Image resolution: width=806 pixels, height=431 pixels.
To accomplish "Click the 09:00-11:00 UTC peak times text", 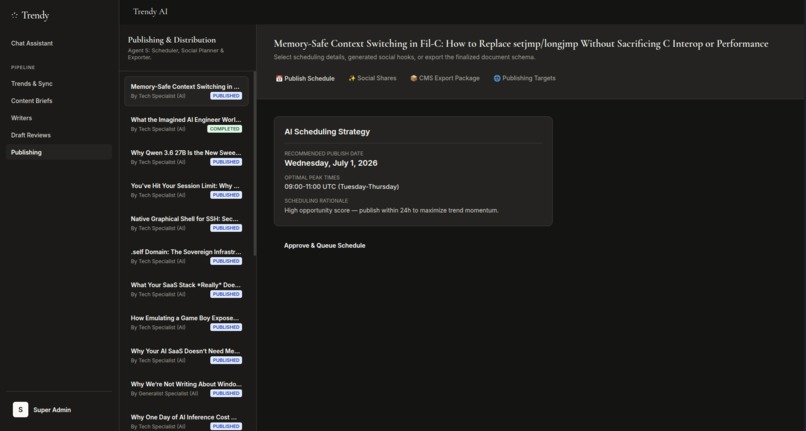I will click(x=342, y=187).
